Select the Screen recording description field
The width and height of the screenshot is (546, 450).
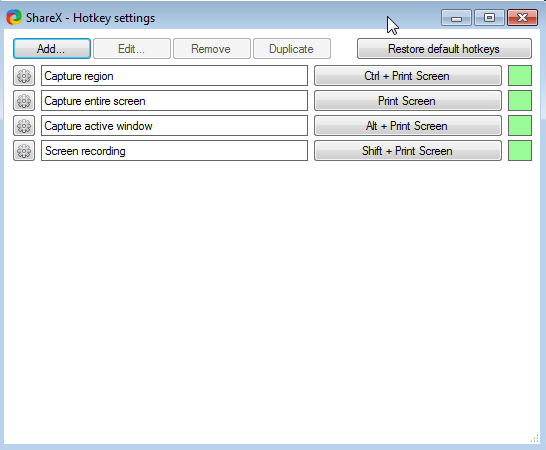pos(174,151)
